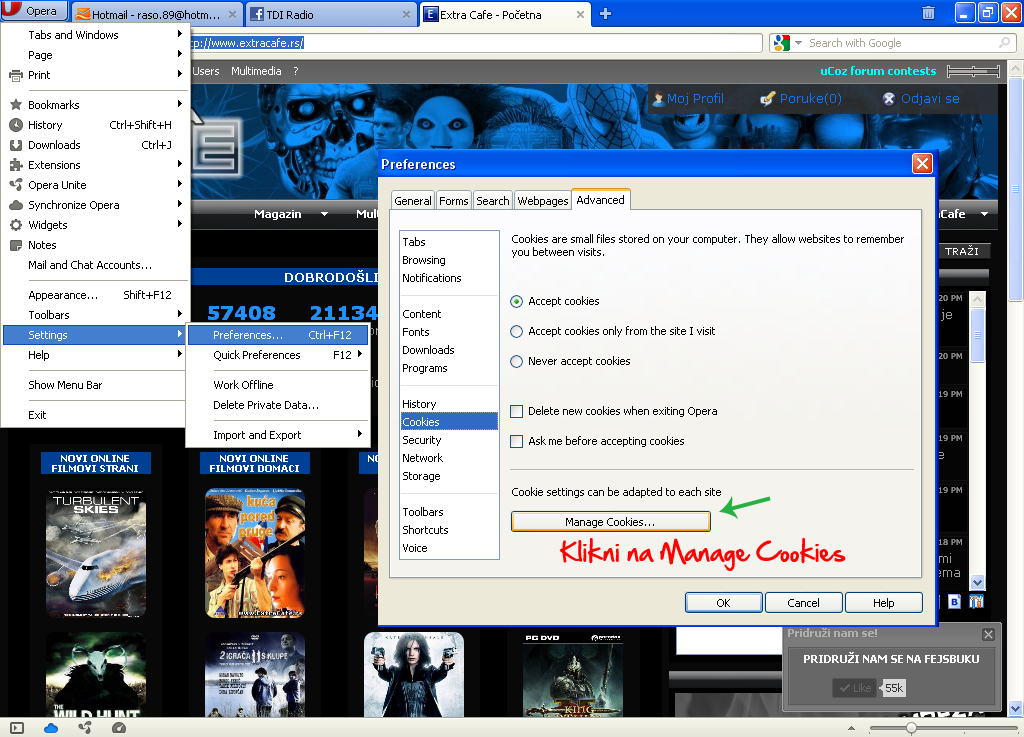Click the zoom slider in status bar
Image resolution: width=1024 pixels, height=737 pixels.
911,728
